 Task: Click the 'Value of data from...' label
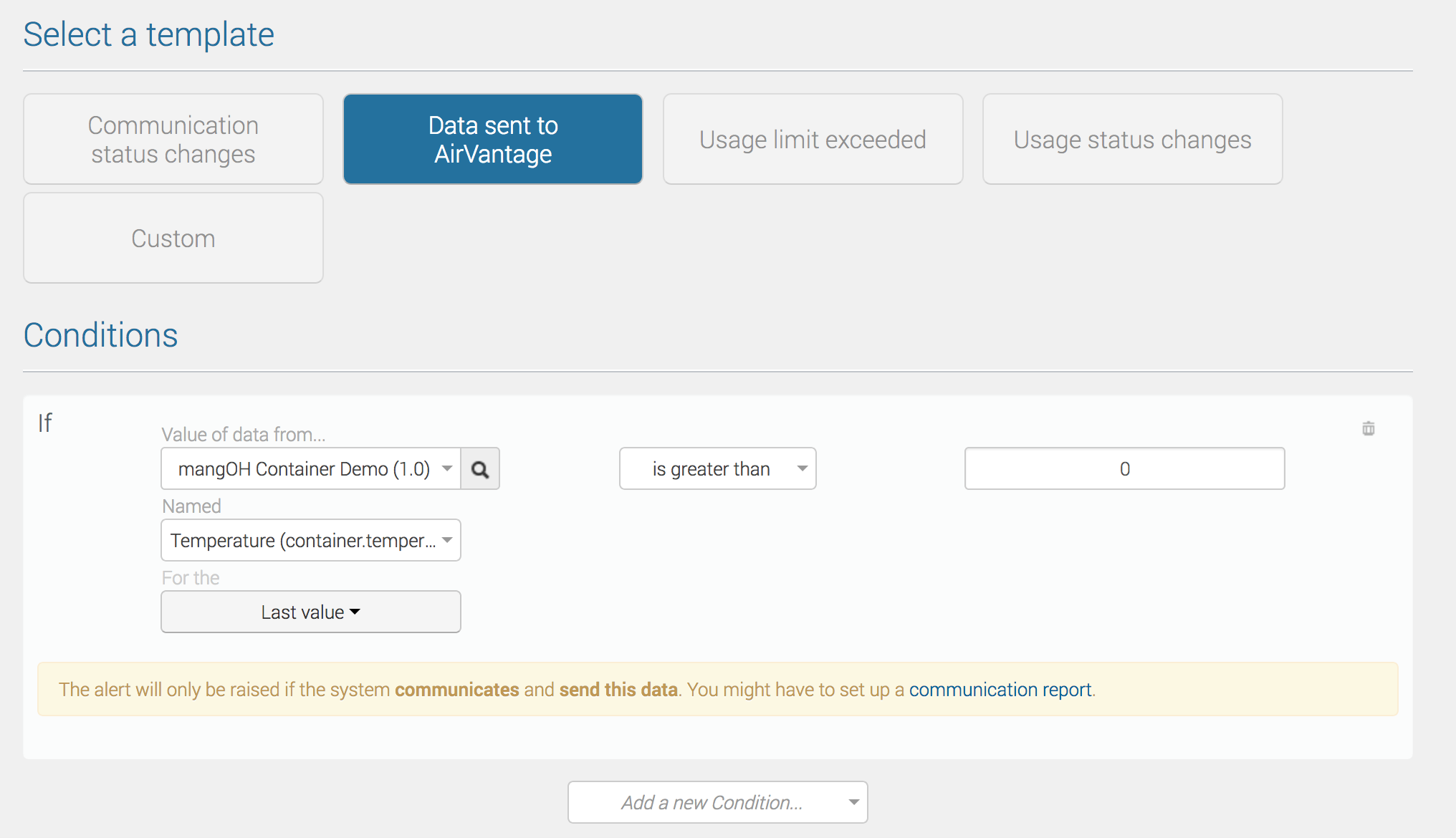244,435
